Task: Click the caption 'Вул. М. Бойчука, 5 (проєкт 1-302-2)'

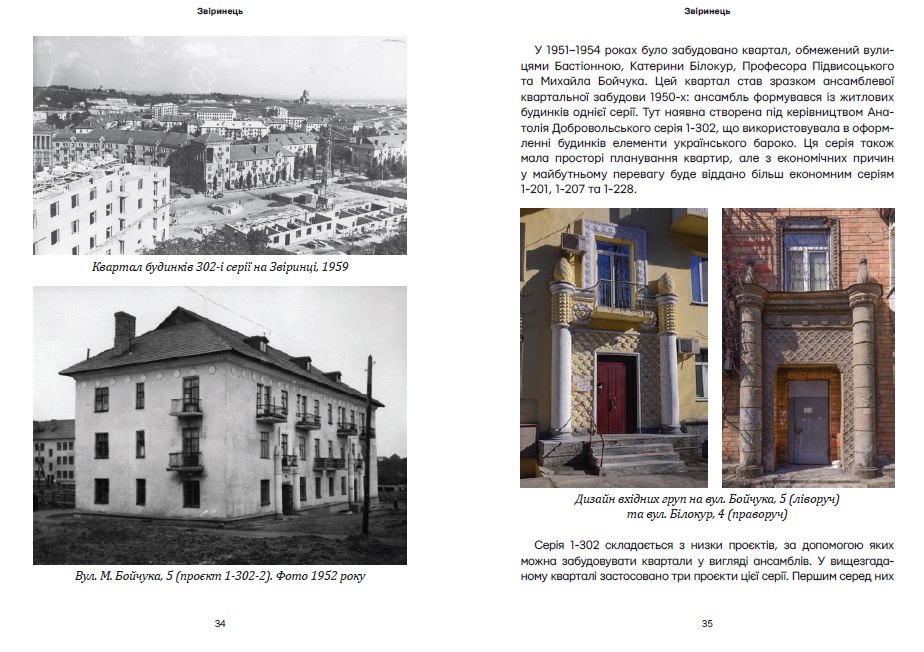Action: pyautogui.click(x=220, y=577)
